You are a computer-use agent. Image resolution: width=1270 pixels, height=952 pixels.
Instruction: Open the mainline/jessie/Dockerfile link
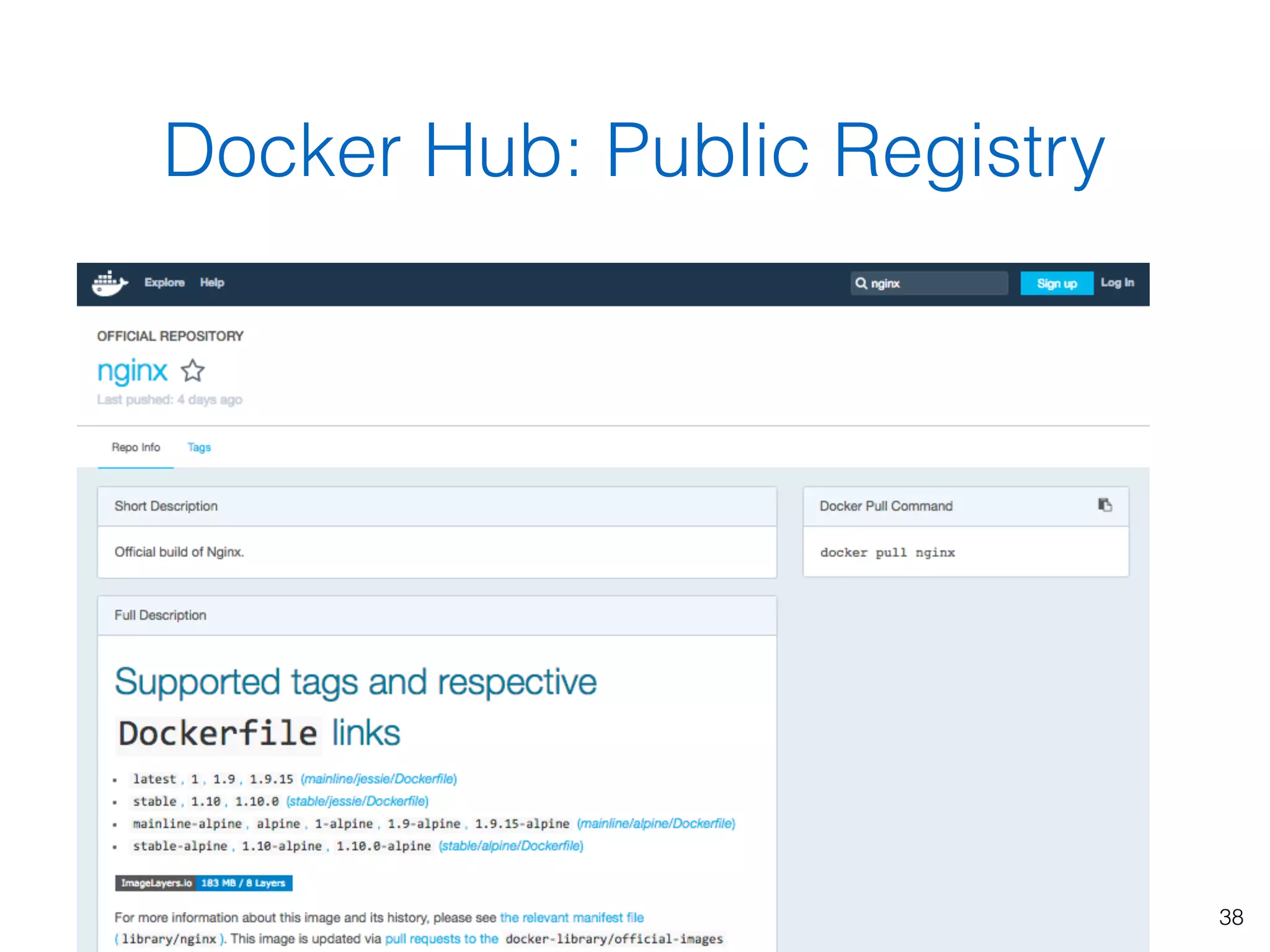pyautogui.click(x=379, y=778)
